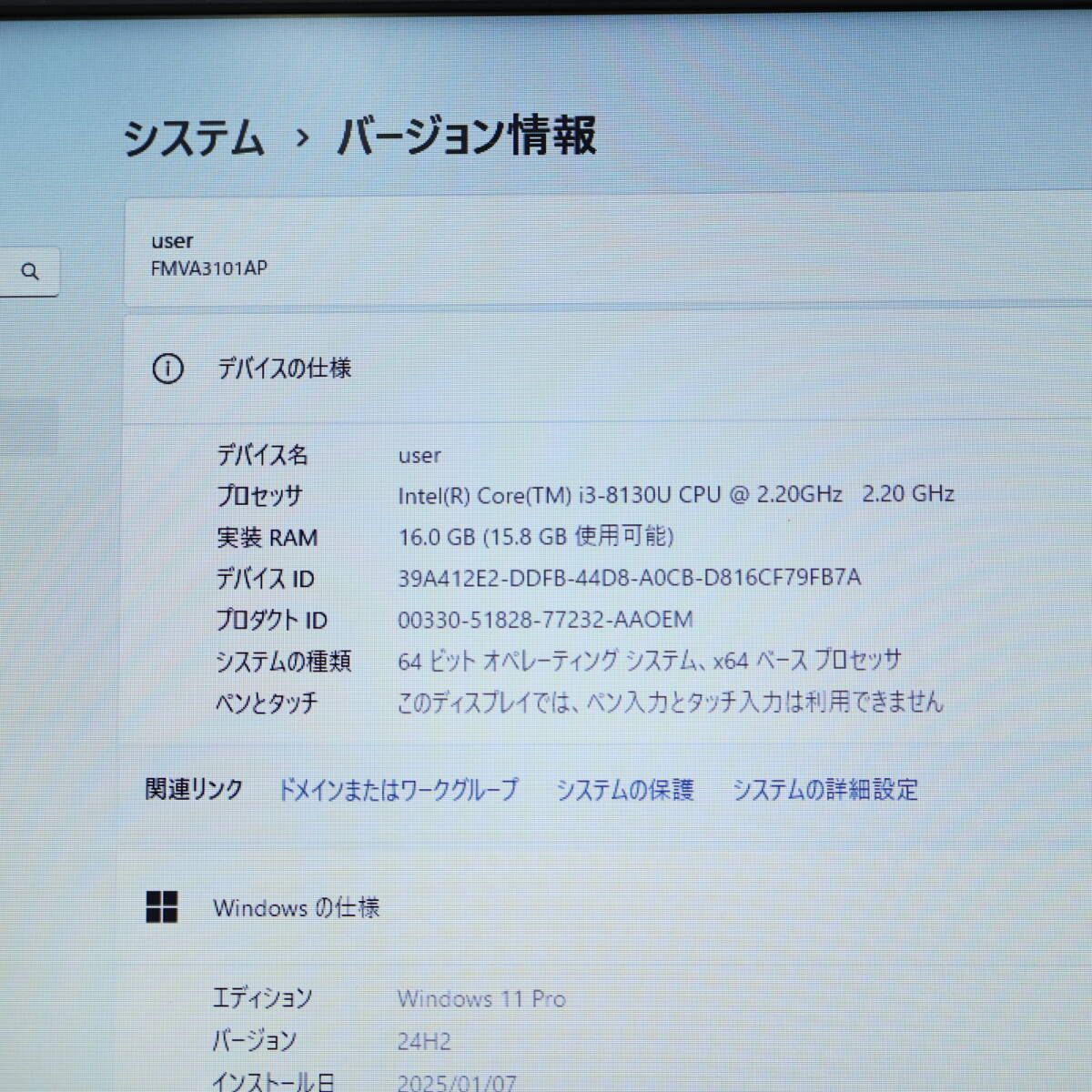Screen dimensions: 1092x1092
Task: Click the 実装 RAM label
Action: (x=267, y=537)
